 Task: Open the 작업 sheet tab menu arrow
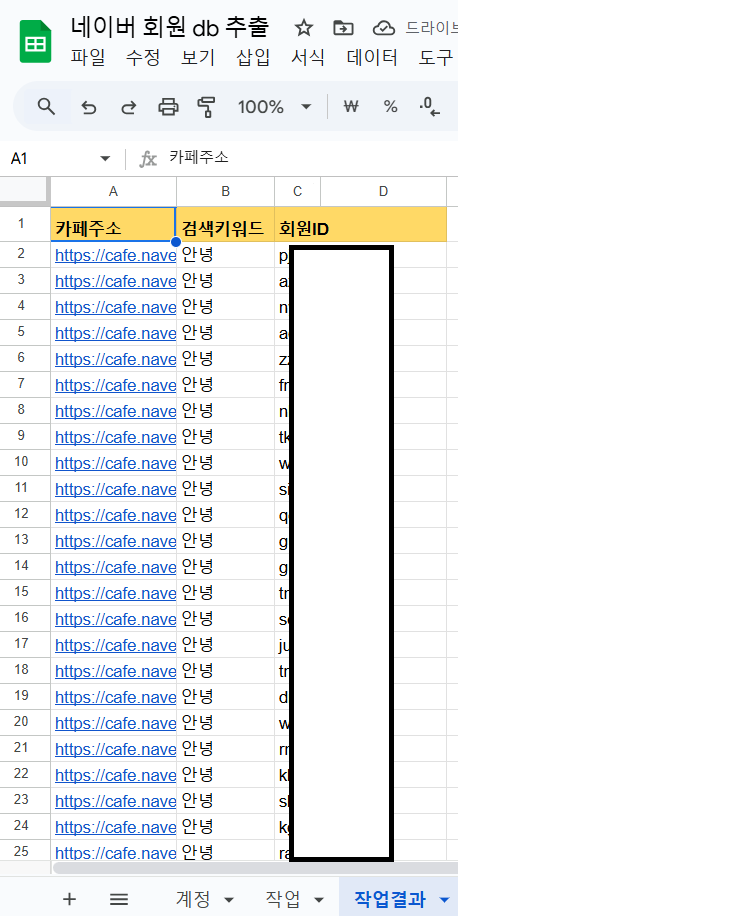(x=319, y=900)
